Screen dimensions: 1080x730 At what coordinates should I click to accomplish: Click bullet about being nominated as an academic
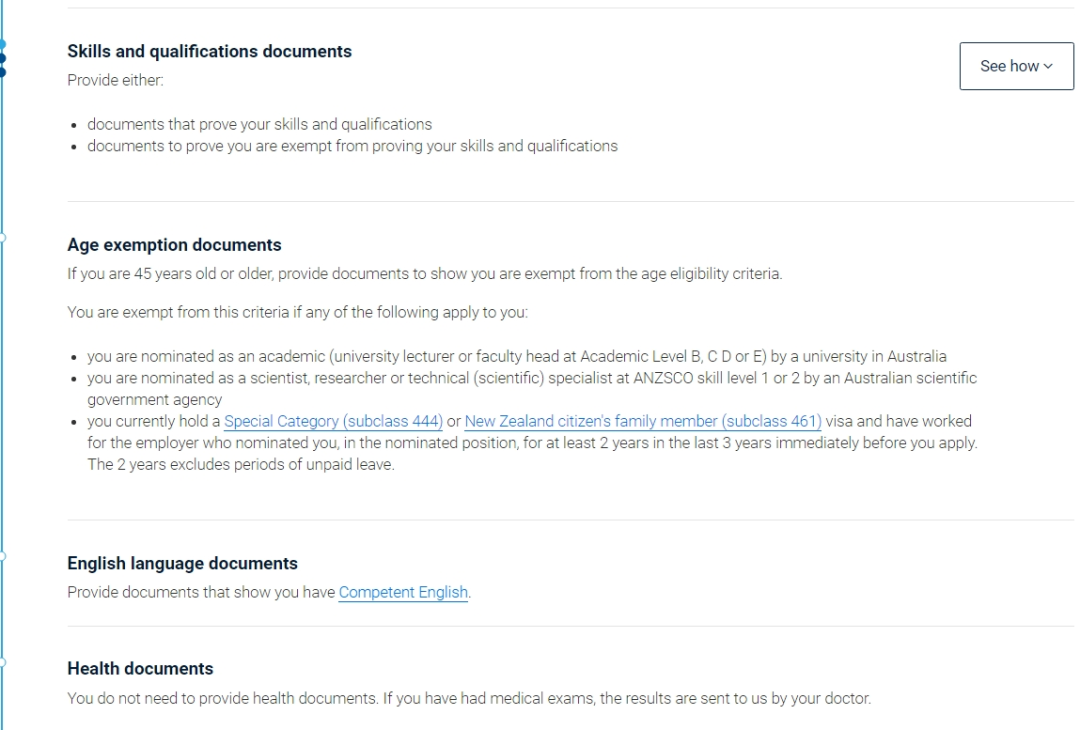516,356
